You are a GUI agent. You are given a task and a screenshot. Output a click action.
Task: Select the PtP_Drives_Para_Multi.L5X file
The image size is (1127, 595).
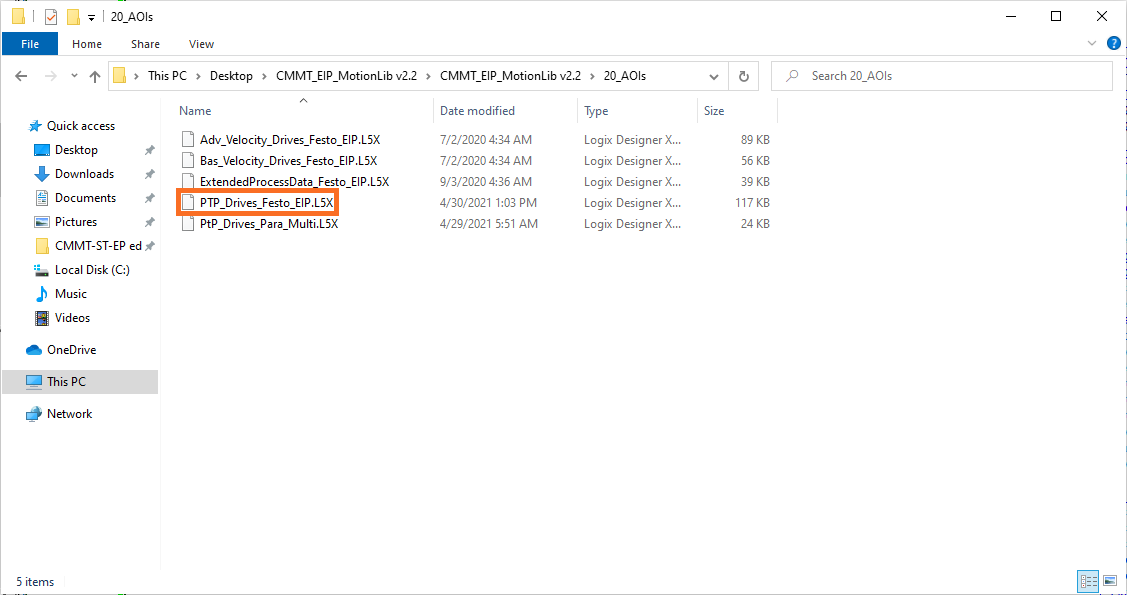[x=269, y=223]
